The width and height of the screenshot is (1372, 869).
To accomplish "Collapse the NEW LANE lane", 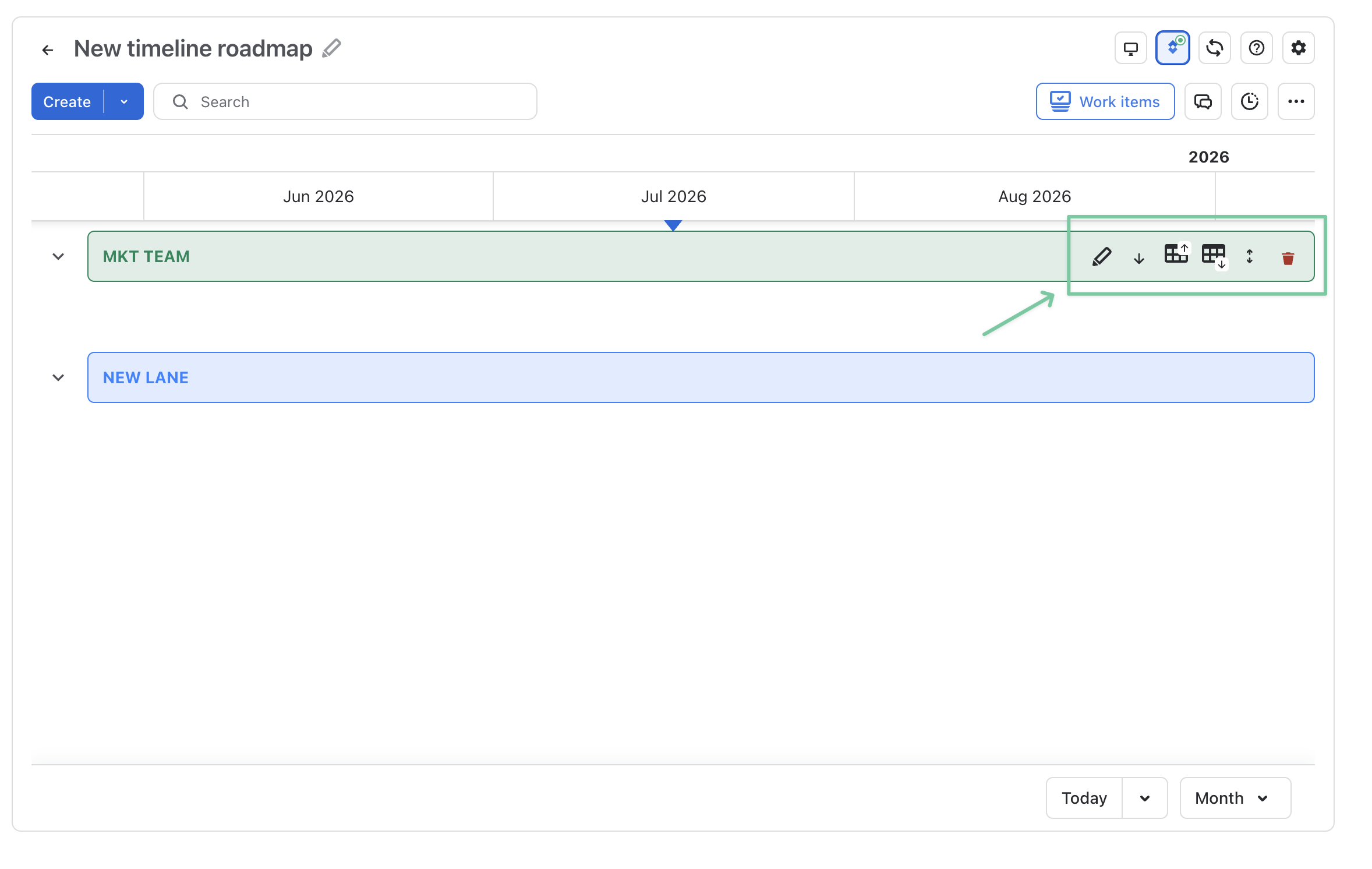I will (58, 377).
